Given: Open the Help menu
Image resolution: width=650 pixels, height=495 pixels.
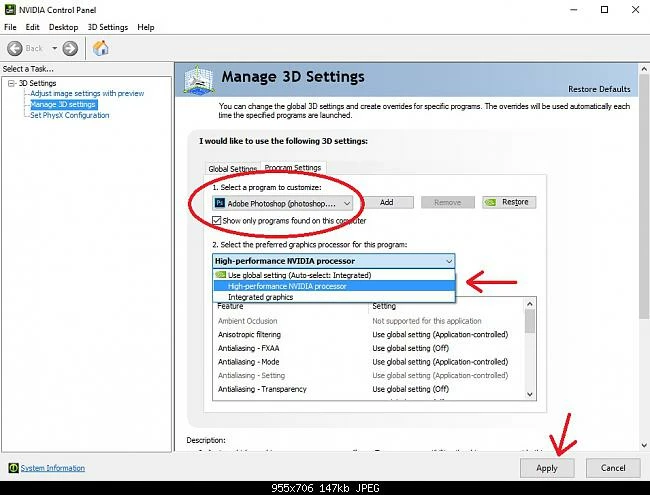Looking at the screenshot, I should point(146,27).
